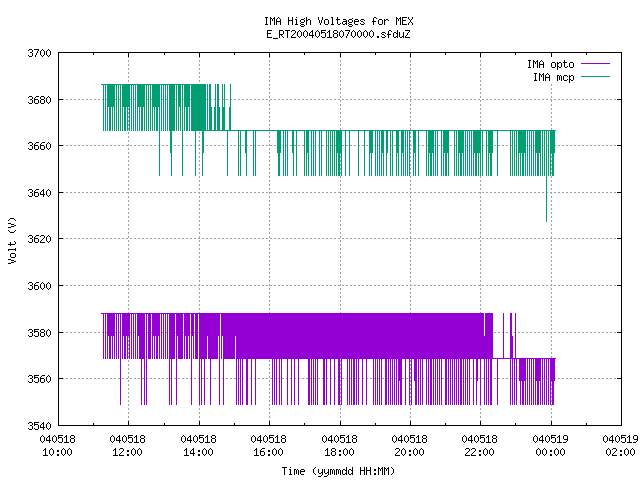Click the '040518 20:00' x-axis tick label

pos(409,445)
